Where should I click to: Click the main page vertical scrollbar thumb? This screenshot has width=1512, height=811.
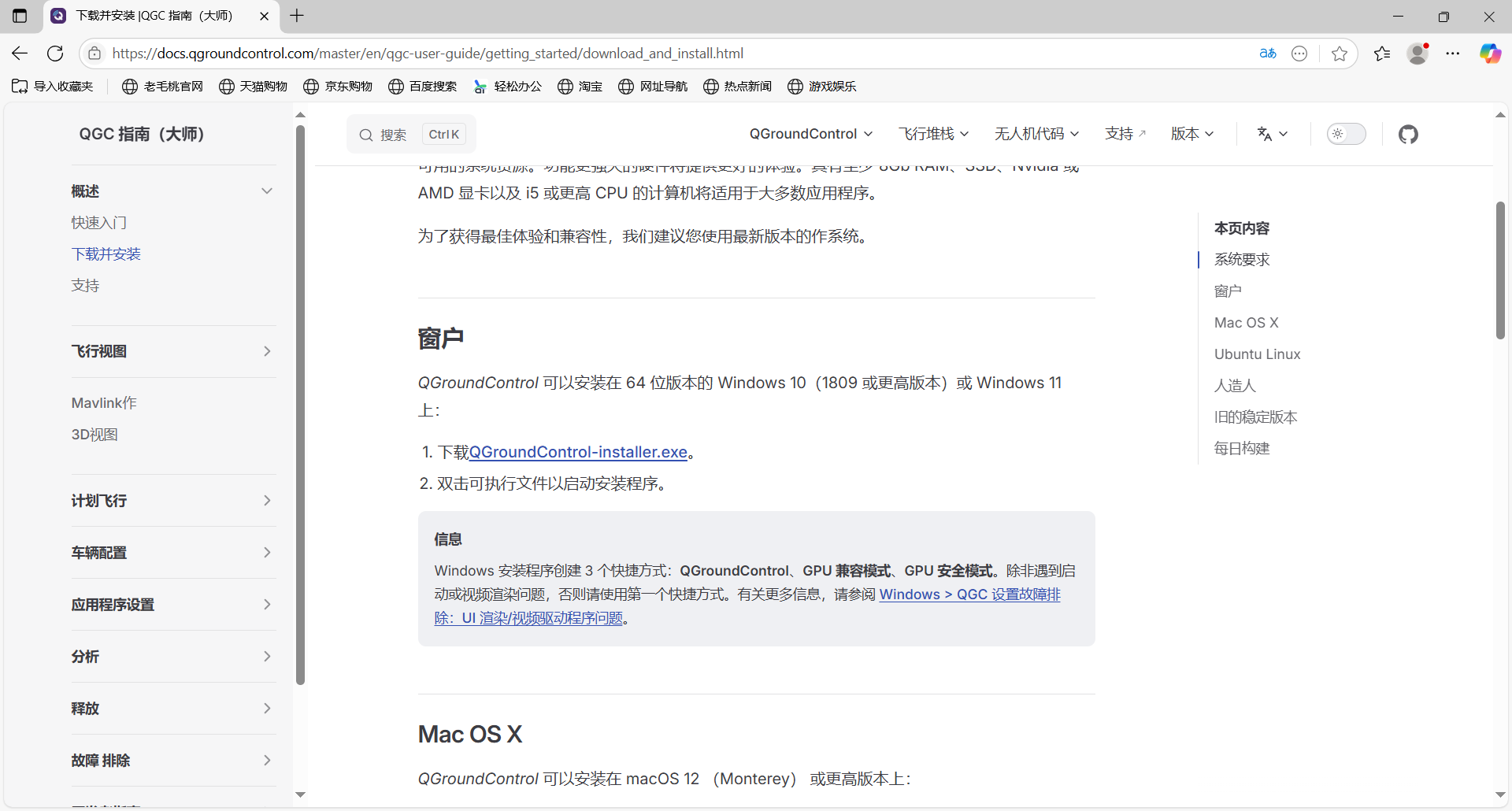click(1500, 270)
